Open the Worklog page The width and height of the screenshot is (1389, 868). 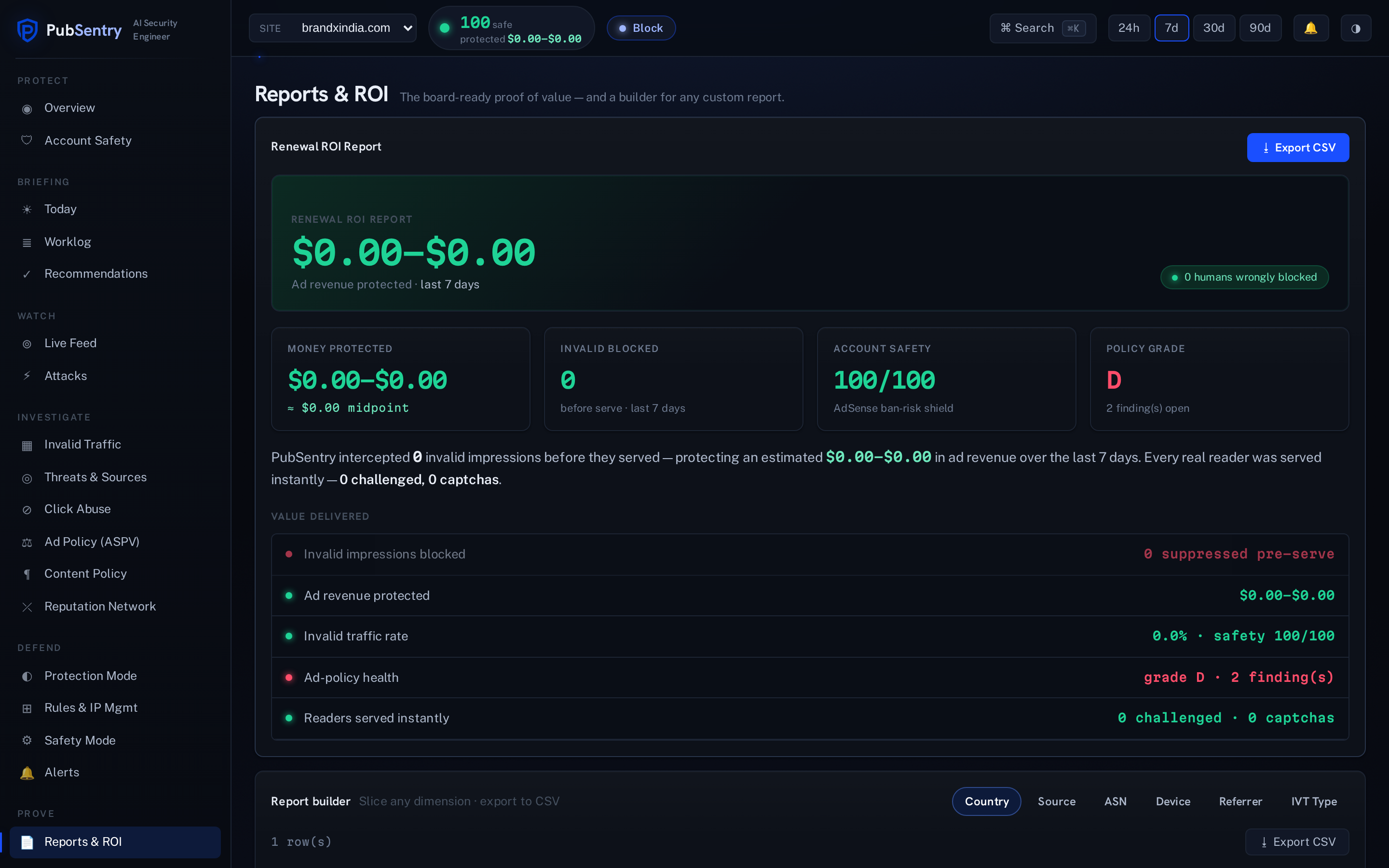click(115, 242)
